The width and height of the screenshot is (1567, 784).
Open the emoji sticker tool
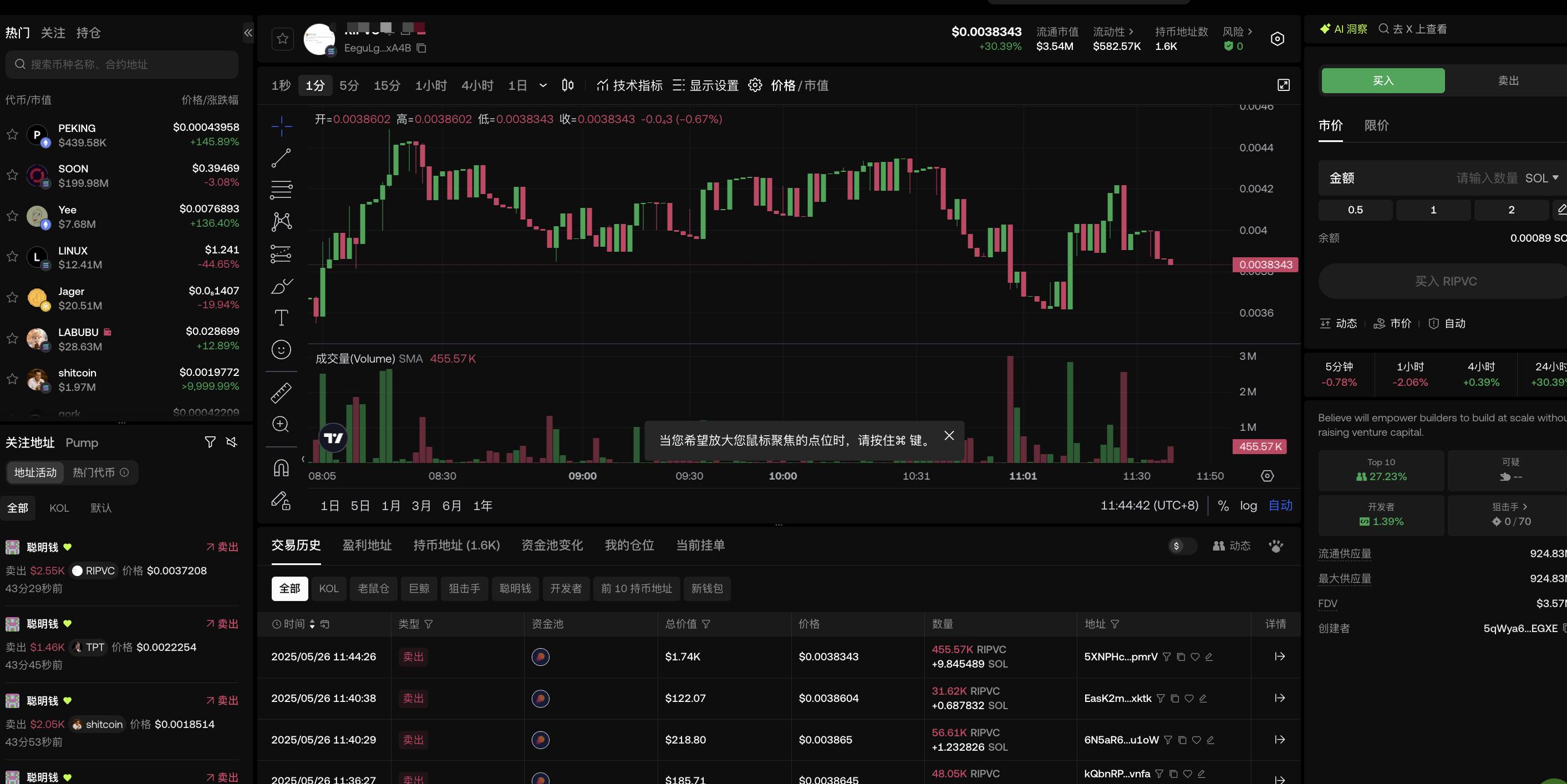tap(281, 350)
